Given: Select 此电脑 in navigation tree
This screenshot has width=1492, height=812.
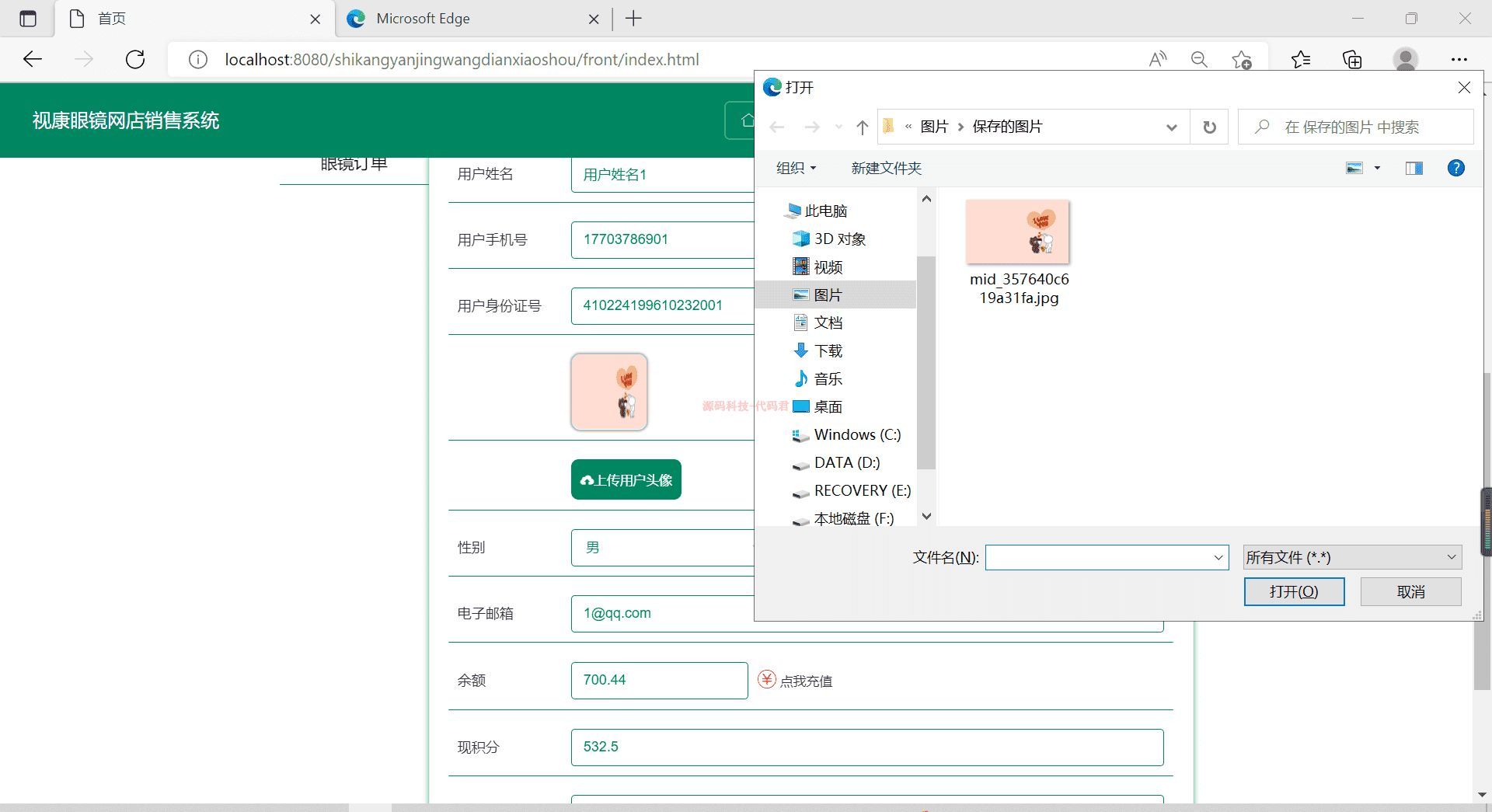Looking at the screenshot, I should [826, 211].
